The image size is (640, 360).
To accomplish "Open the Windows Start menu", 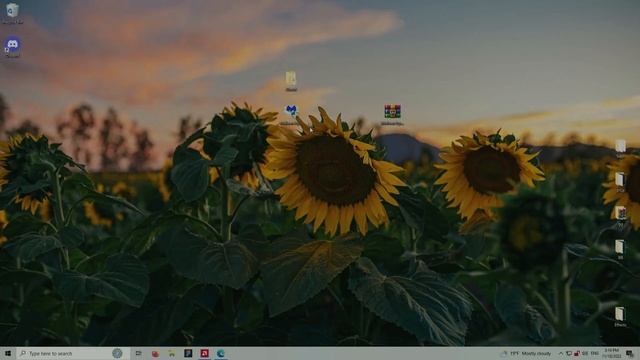I will 8,353.
